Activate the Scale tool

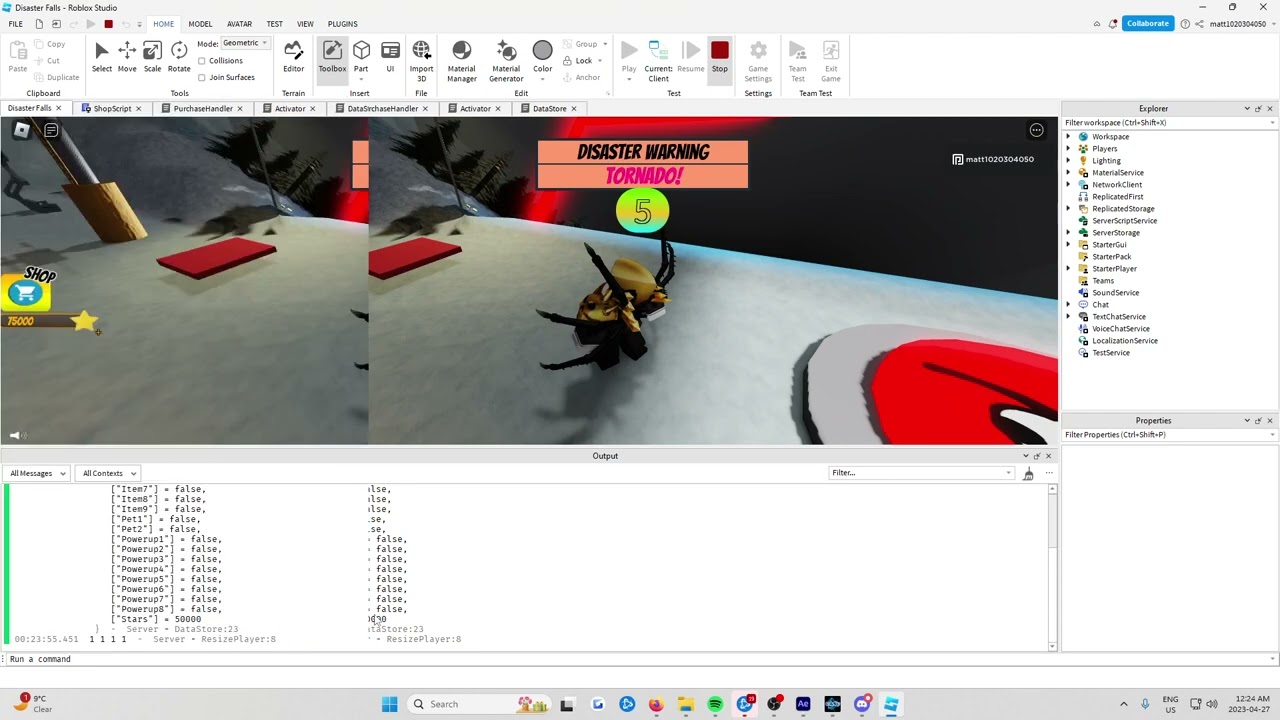(x=152, y=57)
